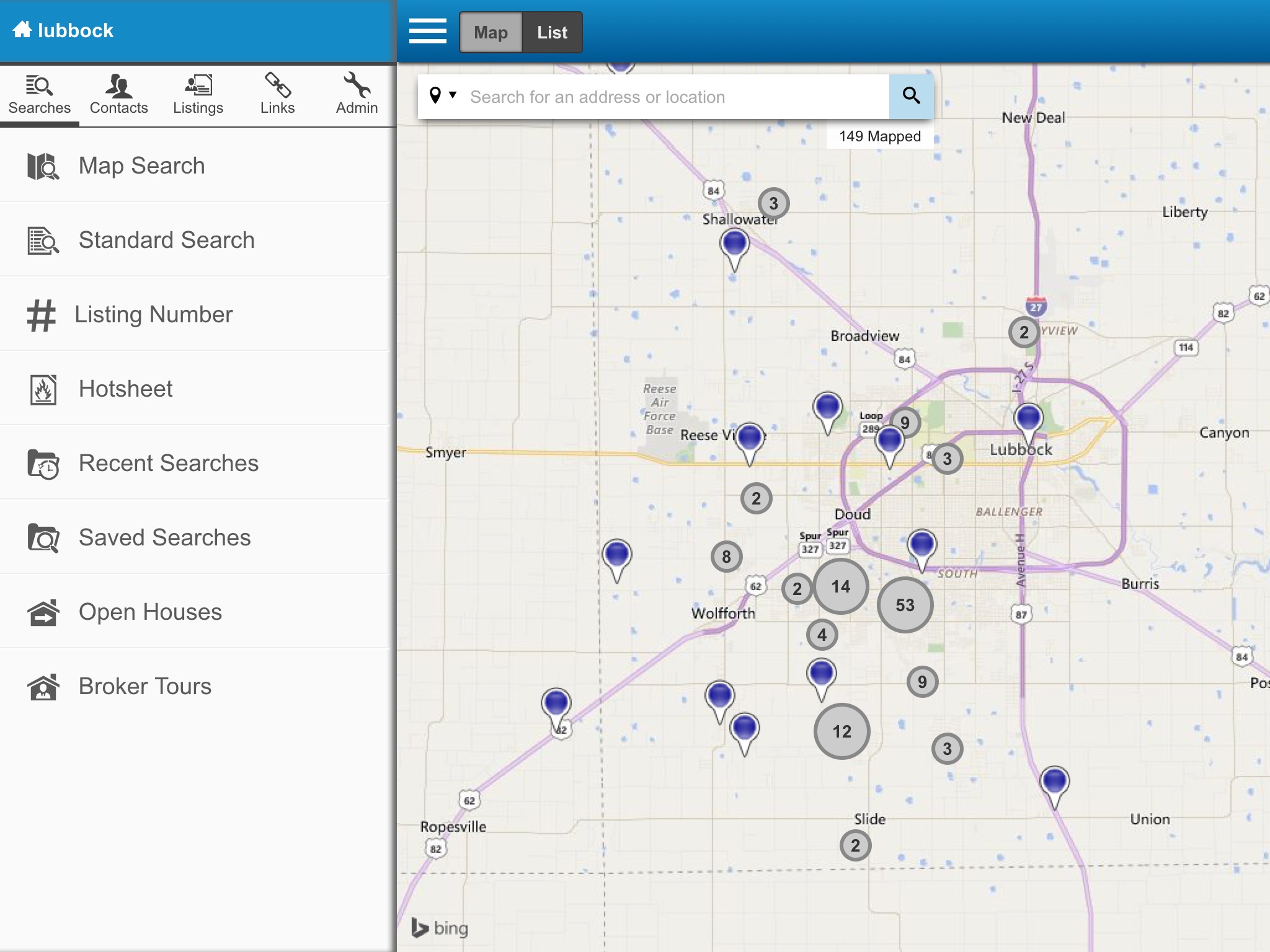Select the Listing Number hash icon
This screenshot has height=952, width=1270.
(41, 315)
